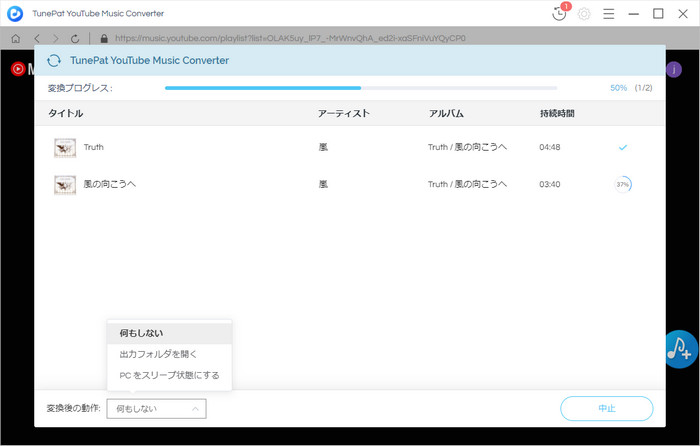Maximize the TunePat window
This screenshot has width=700, height=446.
coord(658,14)
